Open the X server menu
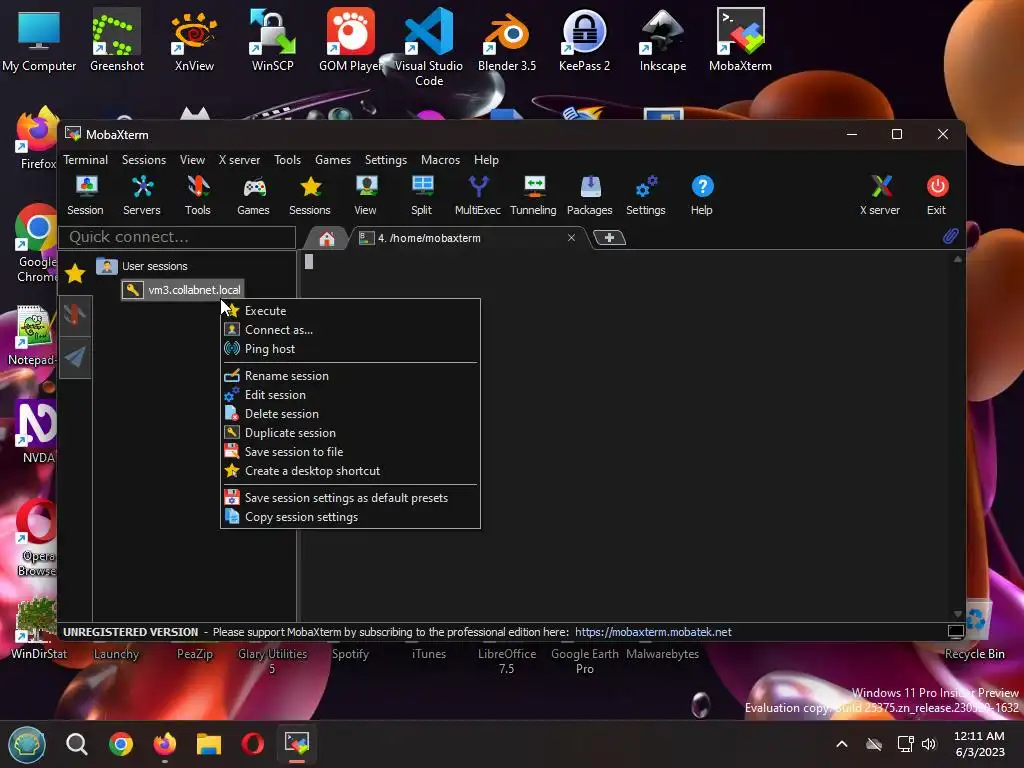Viewport: 1024px width, 768px height. pos(239,160)
